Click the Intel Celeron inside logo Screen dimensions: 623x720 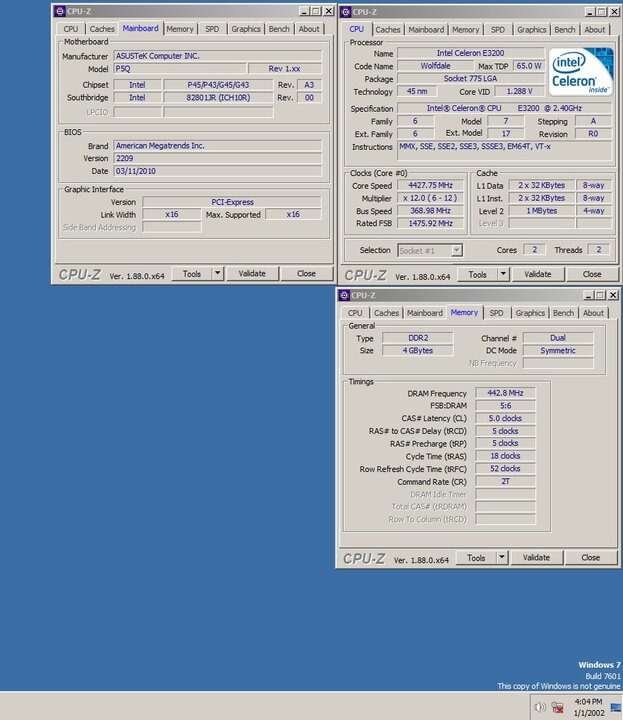point(581,72)
